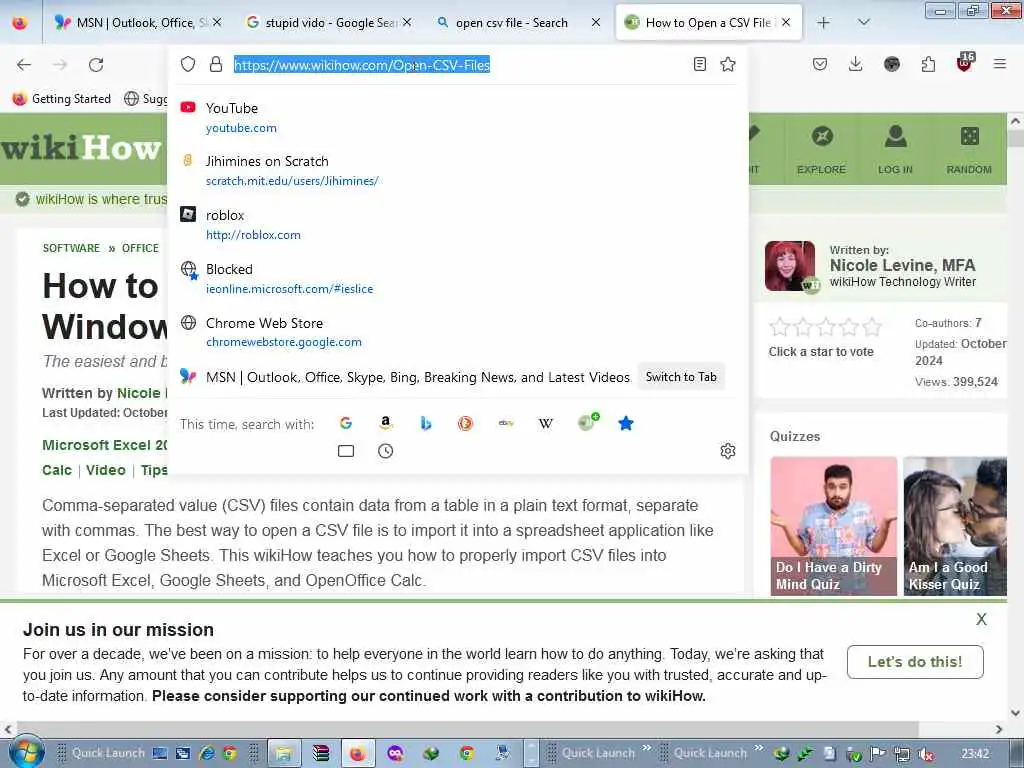Open the OFFICE breadcrumb link
Image resolution: width=1024 pixels, height=768 pixels.
tap(140, 248)
